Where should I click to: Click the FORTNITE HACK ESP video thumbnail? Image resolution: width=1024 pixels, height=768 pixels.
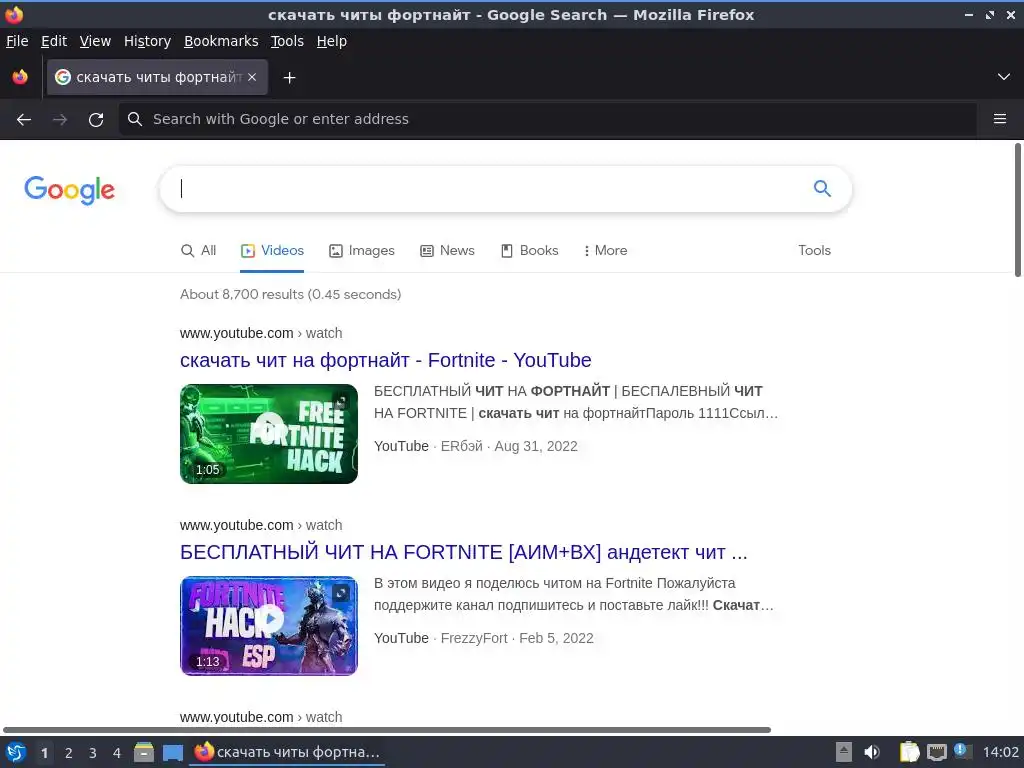[269, 626]
